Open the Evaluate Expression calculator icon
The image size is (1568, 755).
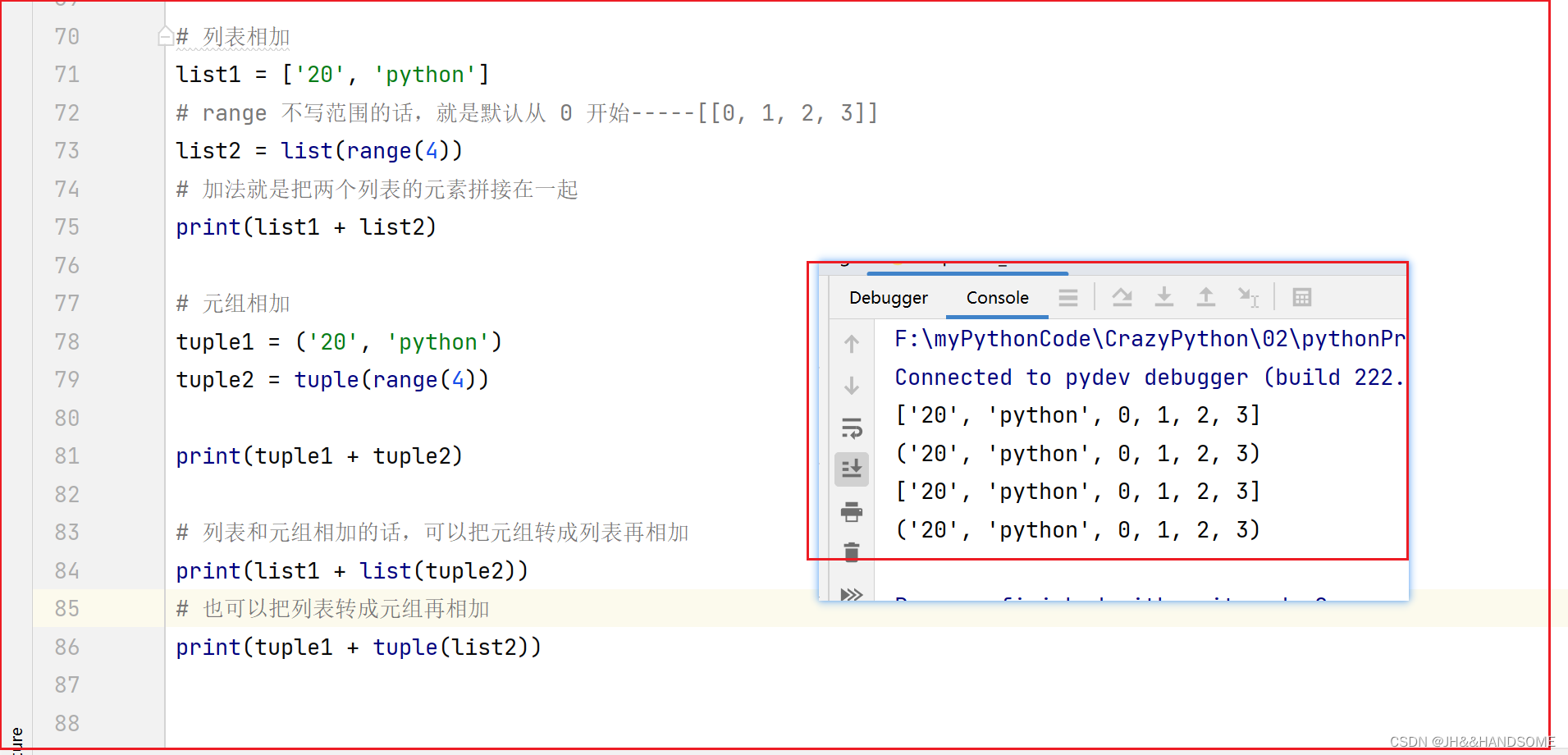click(1301, 297)
